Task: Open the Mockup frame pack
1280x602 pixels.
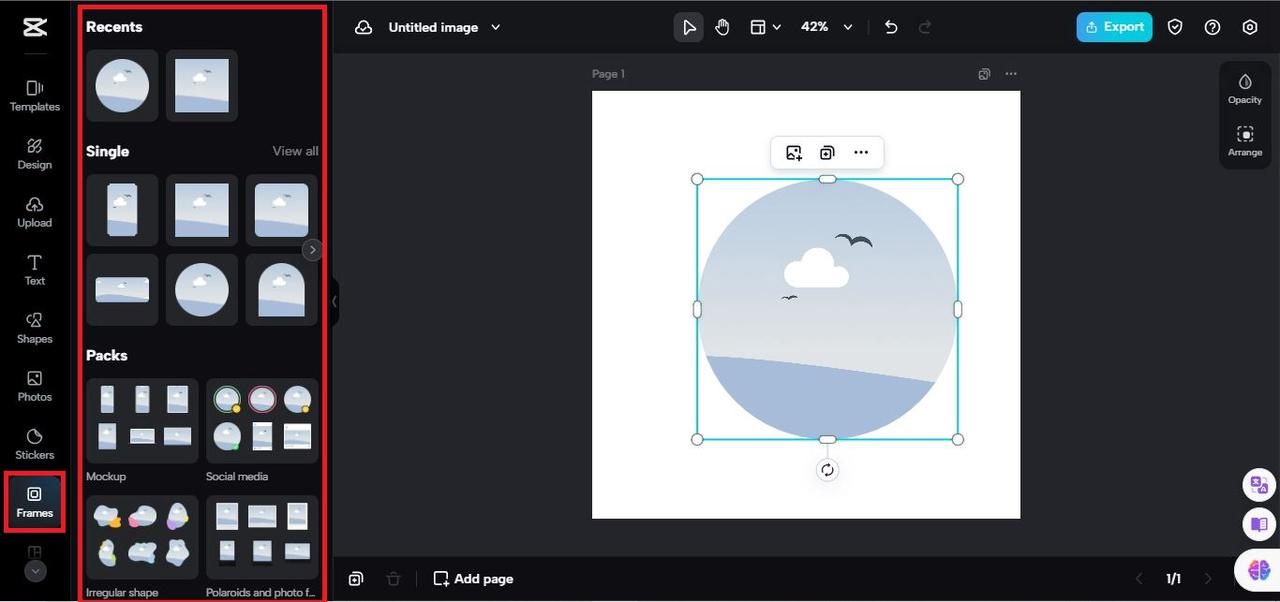Action: (142, 421)
